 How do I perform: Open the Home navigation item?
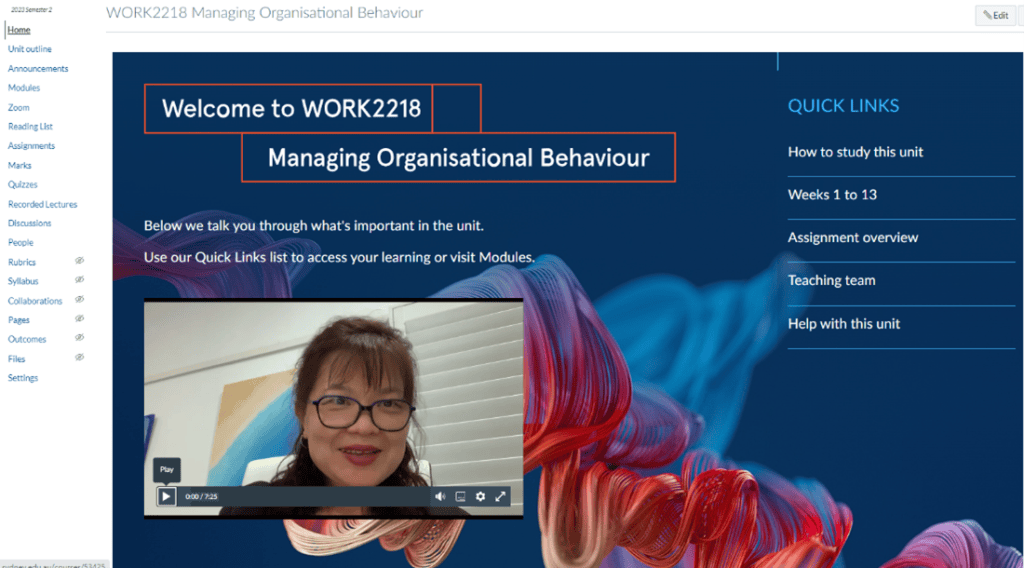pyautogui.click(x=19, y=30)
